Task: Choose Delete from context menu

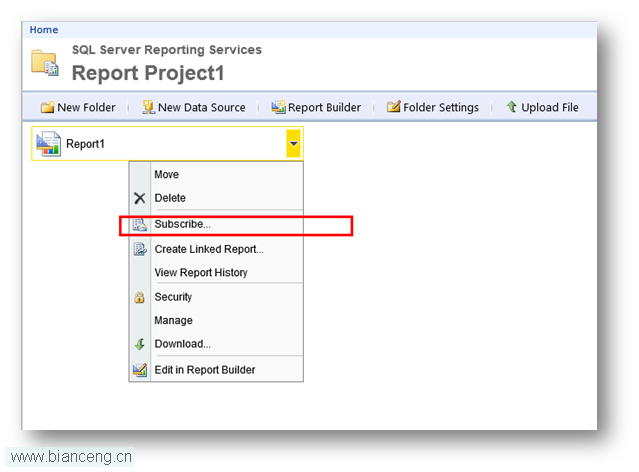Action: click(x=170, y=198)
